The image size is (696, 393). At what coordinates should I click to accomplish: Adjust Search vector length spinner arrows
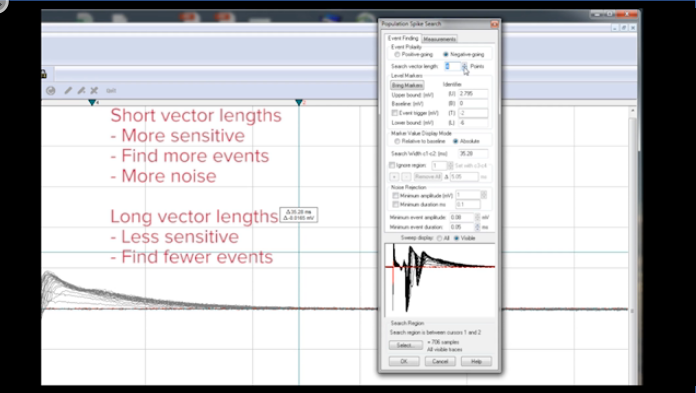[464, 66]
